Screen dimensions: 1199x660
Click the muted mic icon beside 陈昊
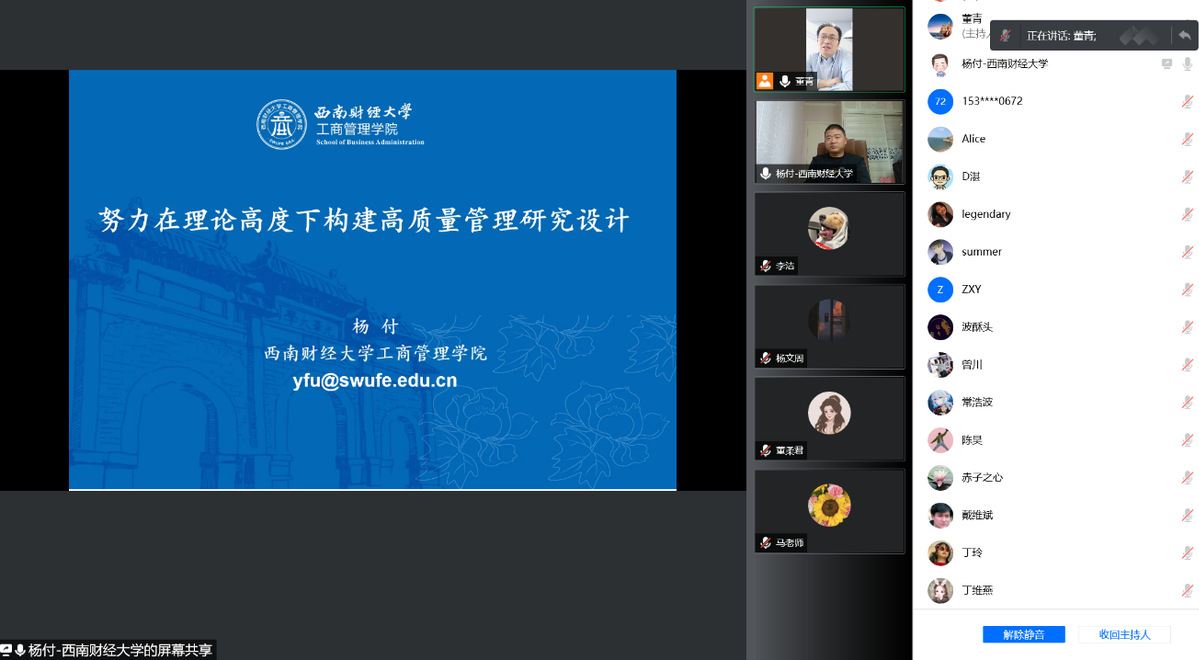pyautogui.click(x=1187, y=440)
